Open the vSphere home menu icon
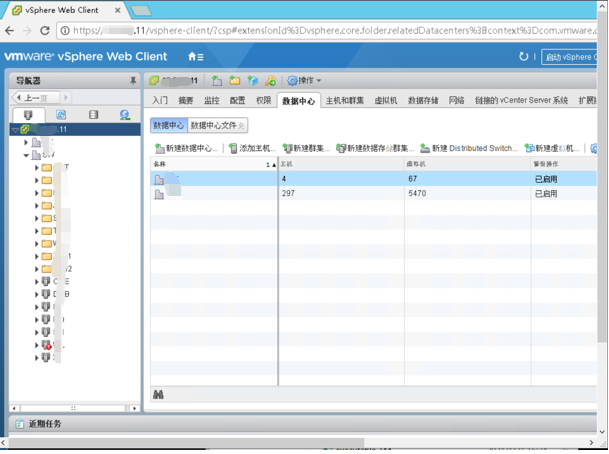Screen dimensions: 609x454 coord(195,57)
